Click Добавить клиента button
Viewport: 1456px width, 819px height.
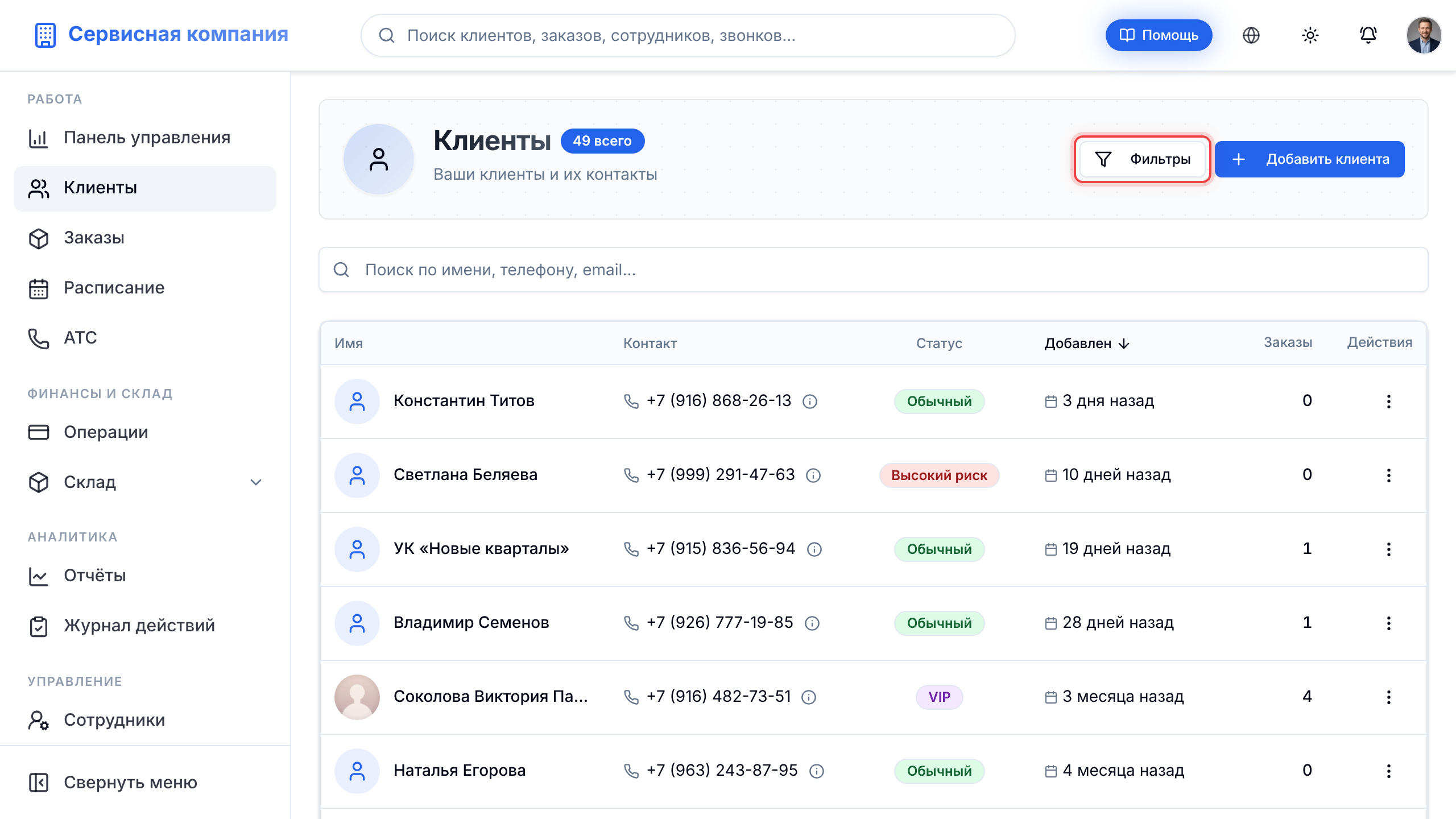click(x=1309, y=159)
